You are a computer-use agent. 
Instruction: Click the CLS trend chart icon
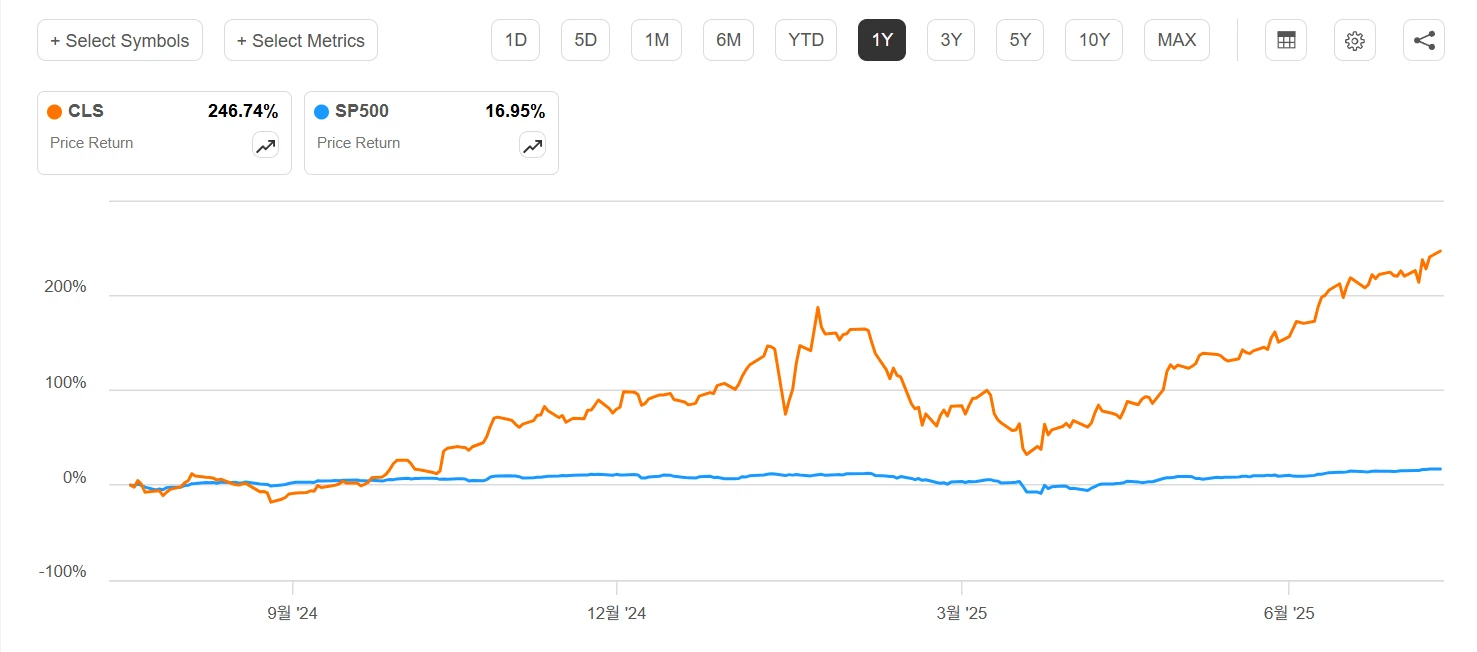[265, 146]
